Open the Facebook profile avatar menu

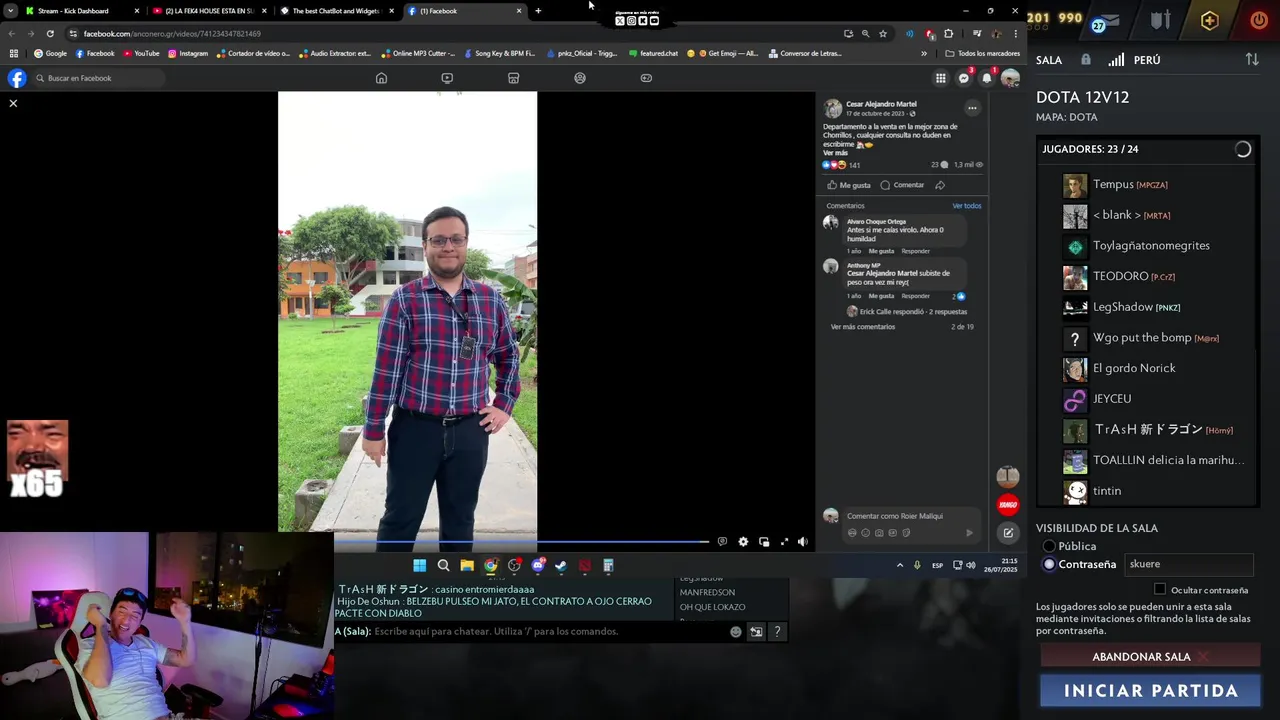coord(1010,78)
